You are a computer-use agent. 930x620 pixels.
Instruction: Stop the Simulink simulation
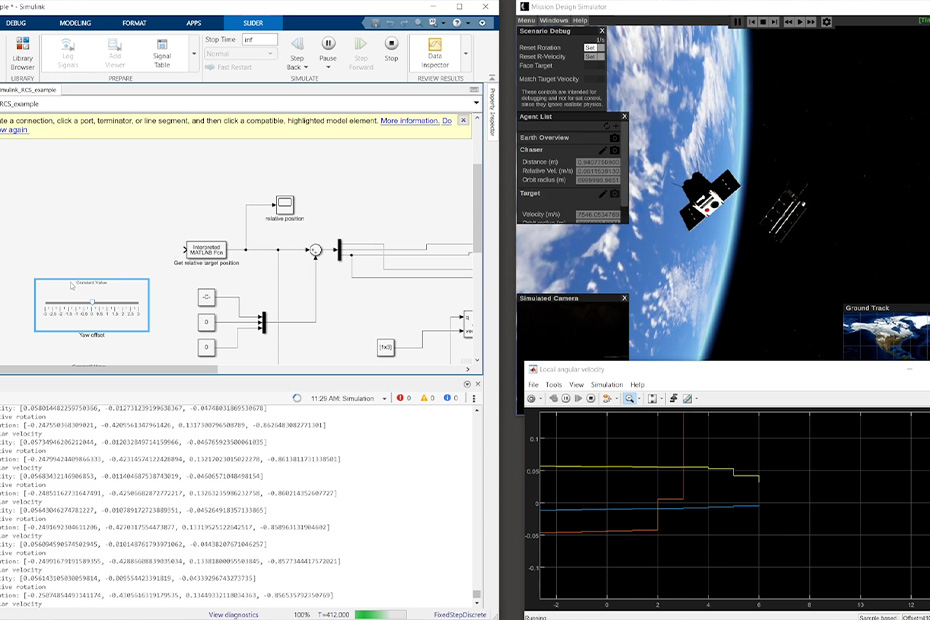pos(391,44)
